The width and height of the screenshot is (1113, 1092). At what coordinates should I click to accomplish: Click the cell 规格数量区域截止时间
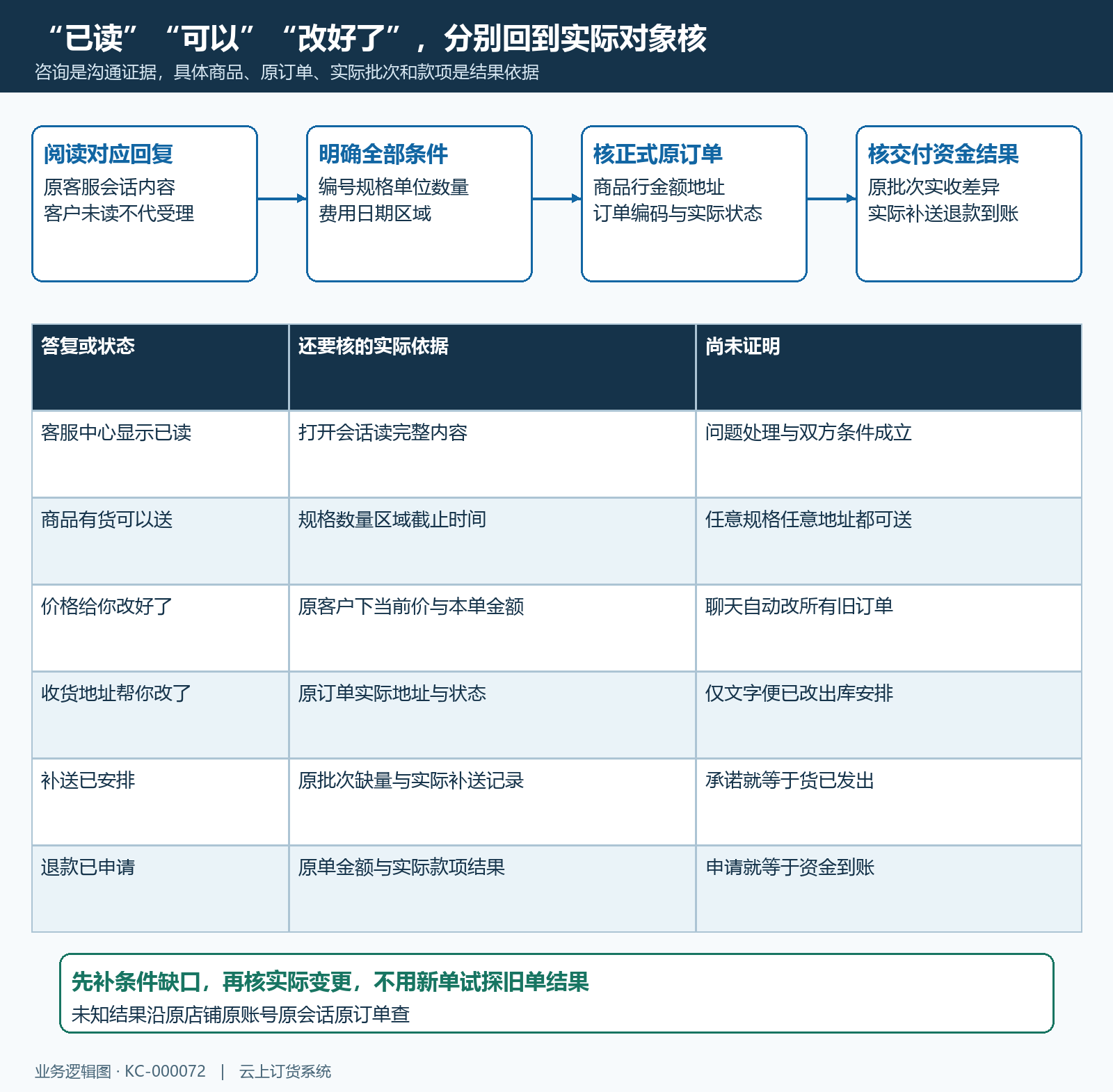(x=493, y=541)
